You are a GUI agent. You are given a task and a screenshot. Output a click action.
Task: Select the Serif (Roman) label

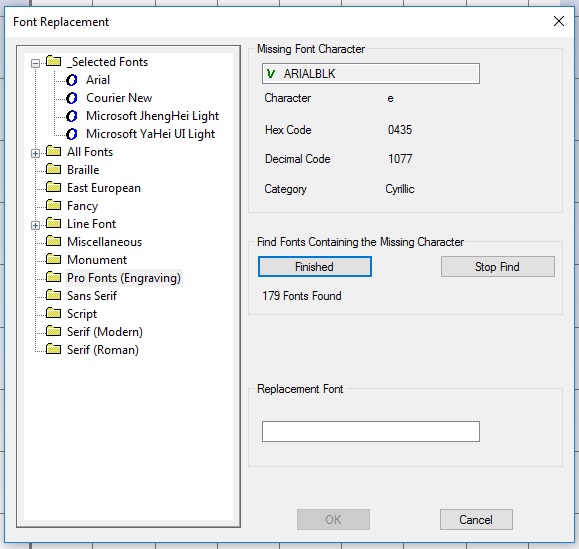(x=103, y=350)
